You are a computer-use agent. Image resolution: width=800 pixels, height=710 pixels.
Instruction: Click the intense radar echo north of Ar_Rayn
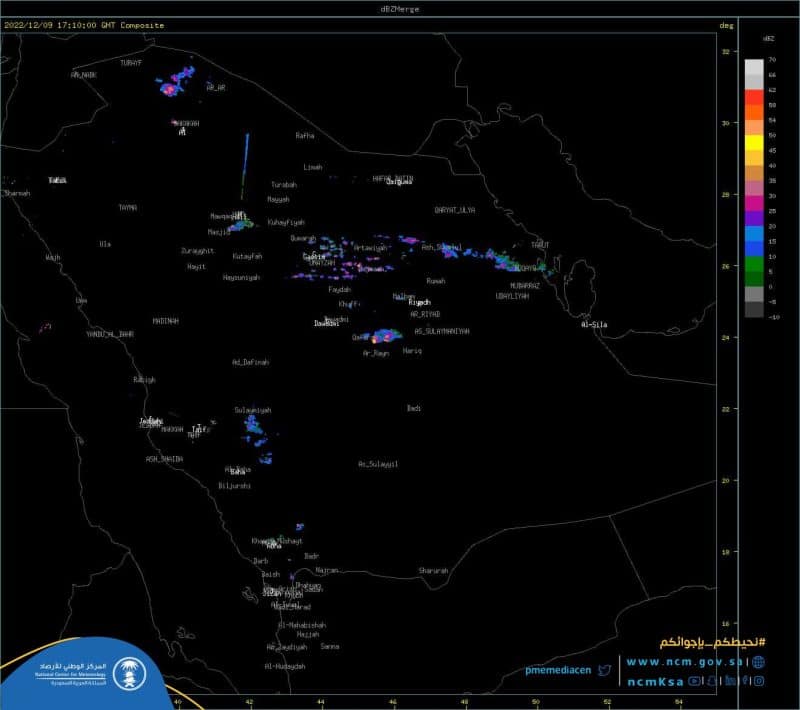coord(384,336)
